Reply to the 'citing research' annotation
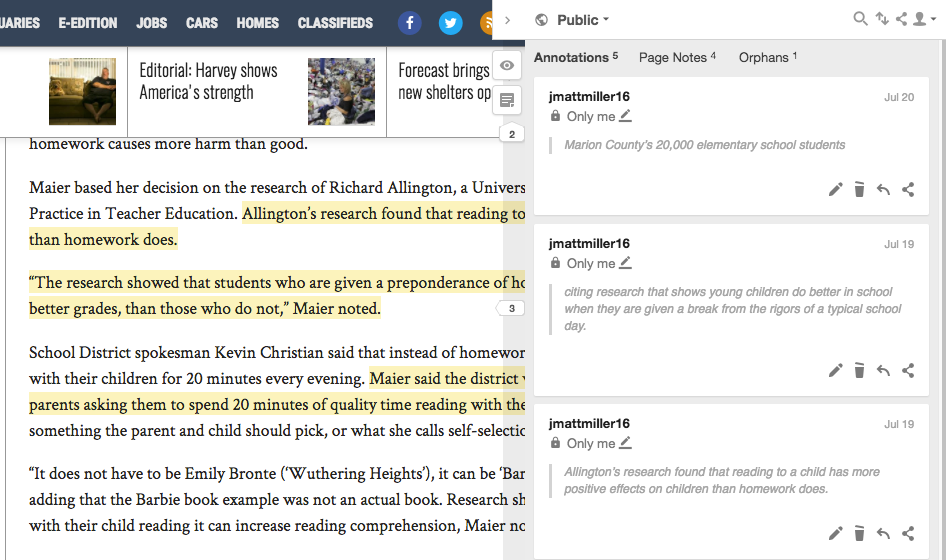 point(883,371)
